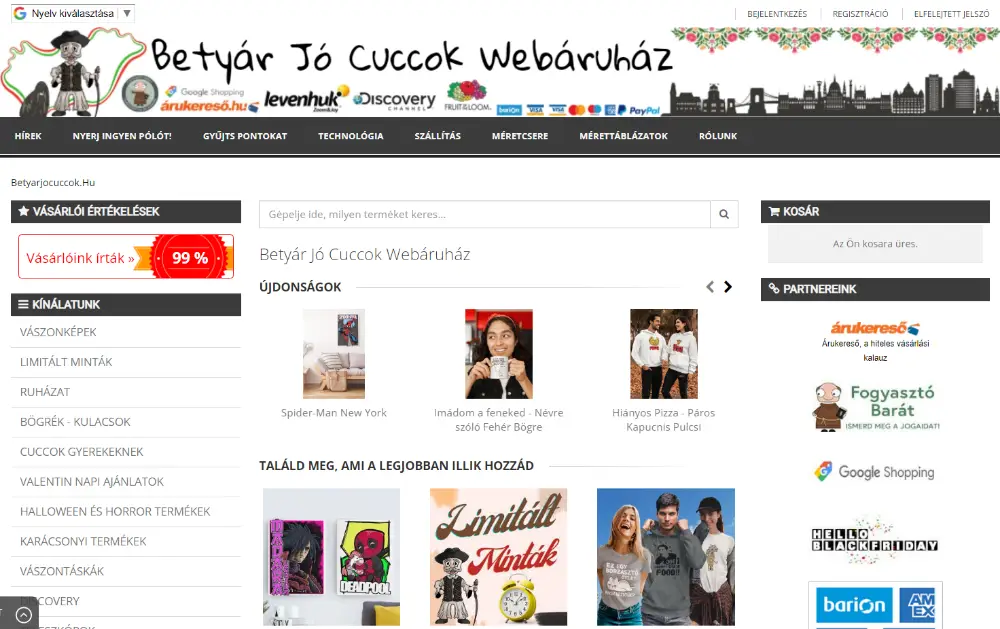This screenshot has width=1000, height=629.
Task: Click the search magnifier icon button
Action: click(724, 214)
